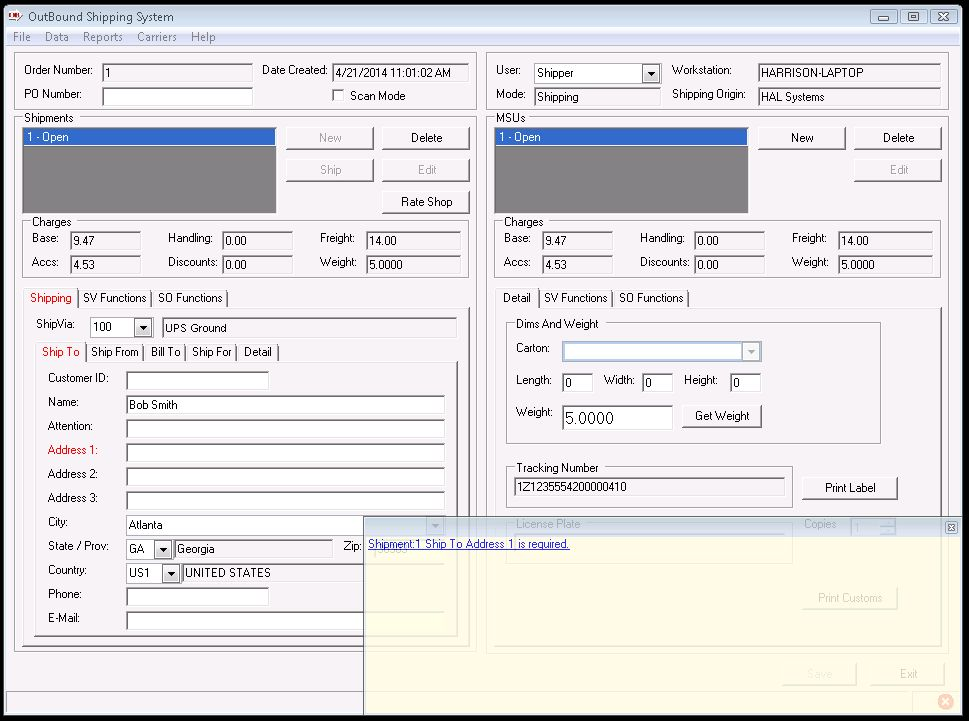Dismiss the error notification via red X icon
The height and width of the screenshot is (721, 969).
[x=944, y=701]
